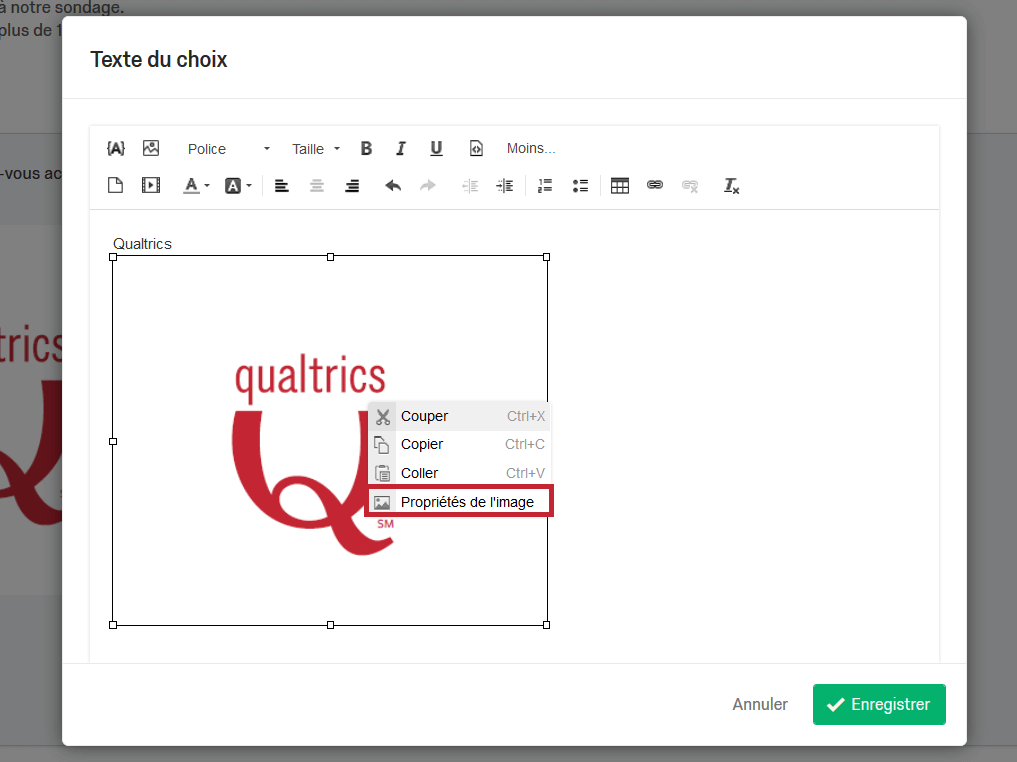Choose Coller from the context menu

tap(459, 473)
